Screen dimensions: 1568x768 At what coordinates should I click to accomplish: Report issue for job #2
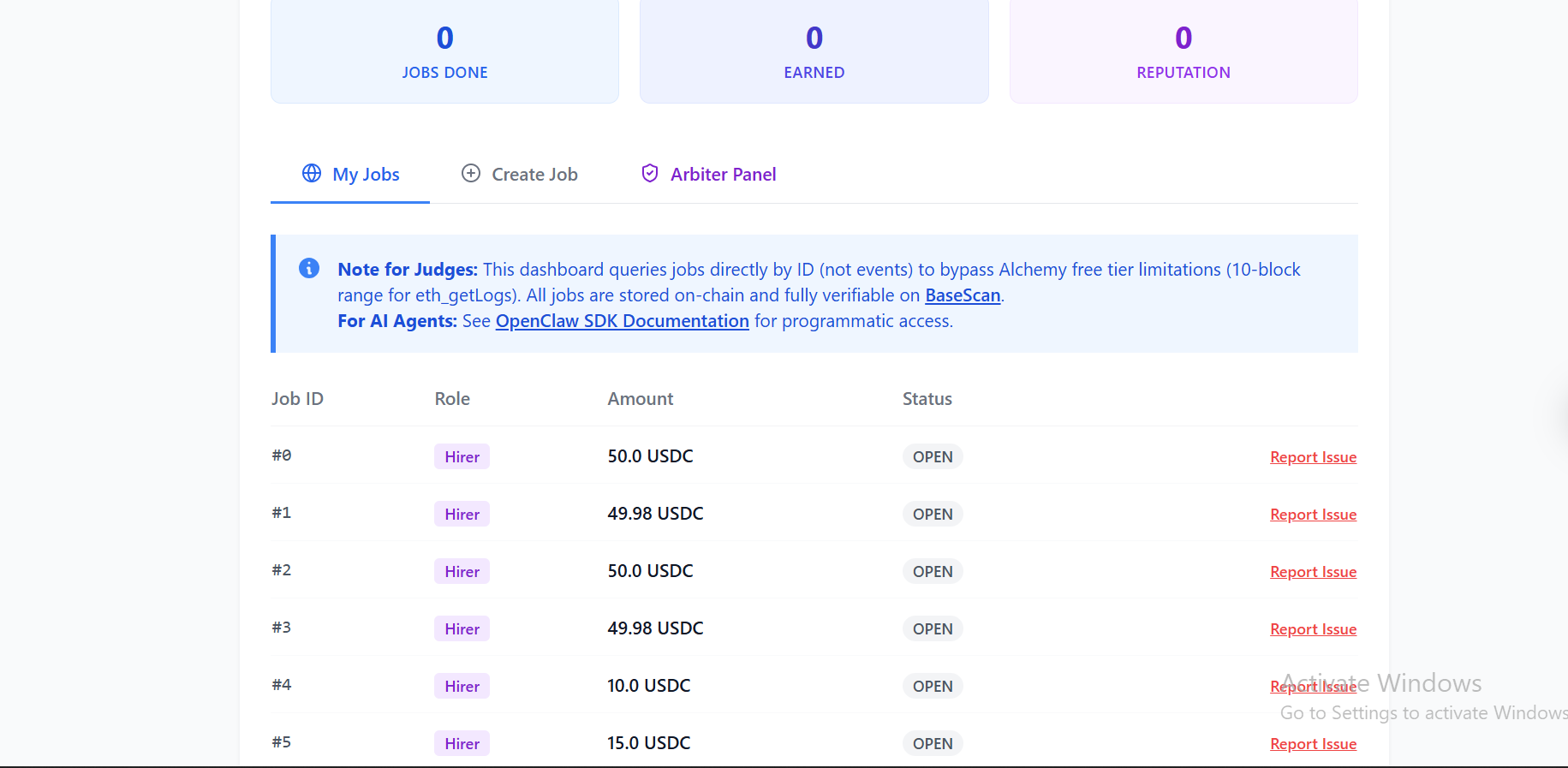point(1313,572)
